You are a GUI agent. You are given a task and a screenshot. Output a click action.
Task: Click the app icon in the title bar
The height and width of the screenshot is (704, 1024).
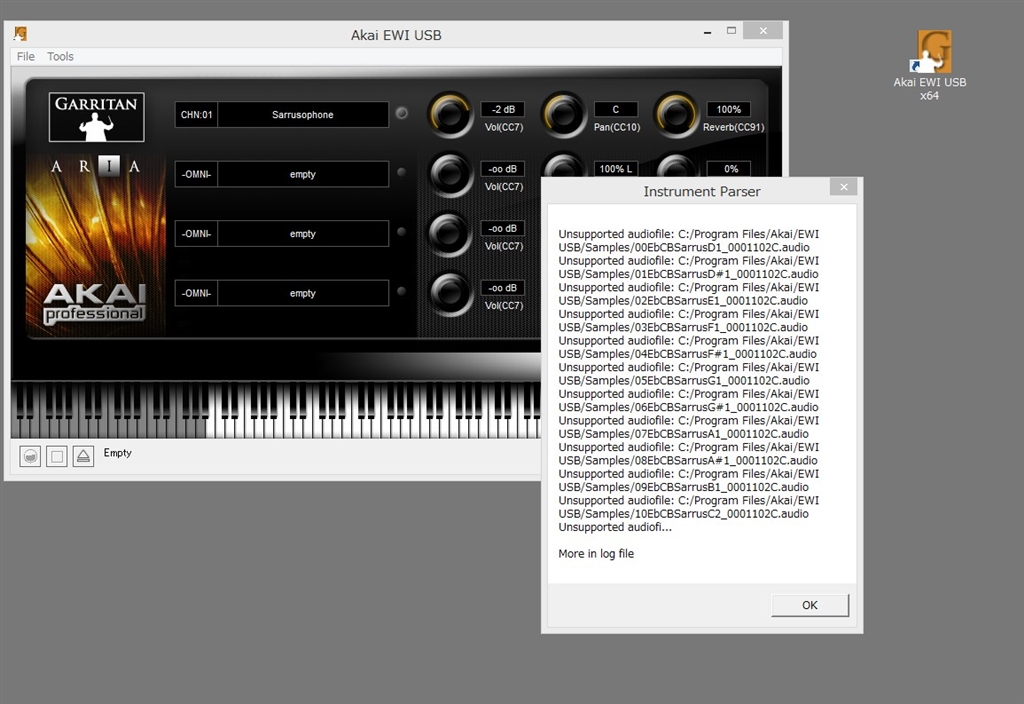[20, 33]
